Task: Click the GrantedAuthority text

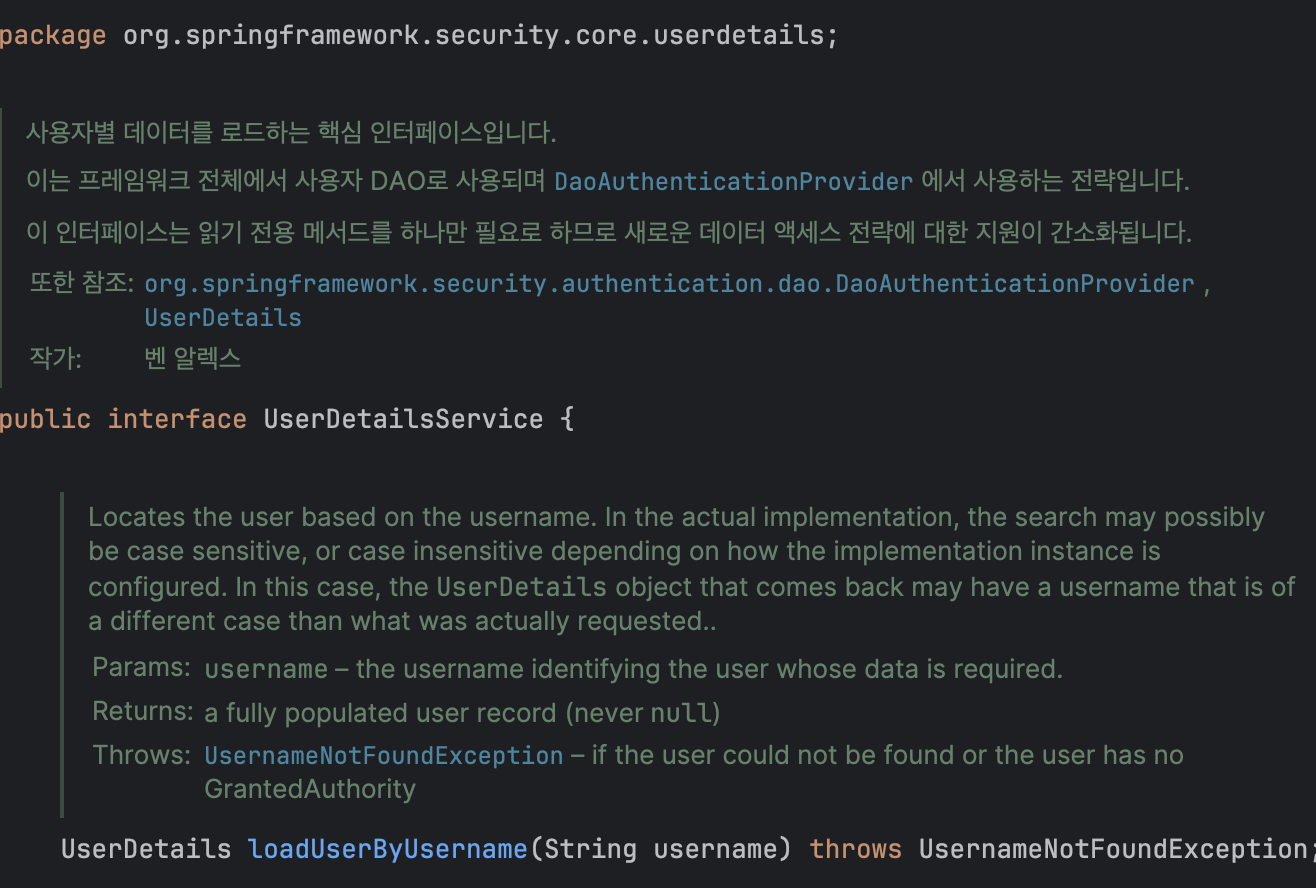Action: click(310, 789)
